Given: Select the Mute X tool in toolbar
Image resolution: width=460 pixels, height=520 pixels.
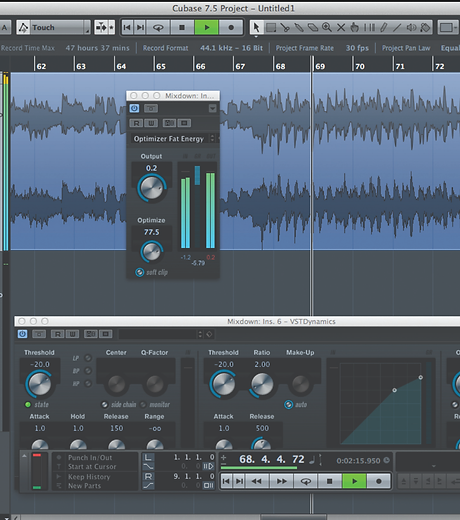Looking at the screenshot, I should click(x=341, y=27).
